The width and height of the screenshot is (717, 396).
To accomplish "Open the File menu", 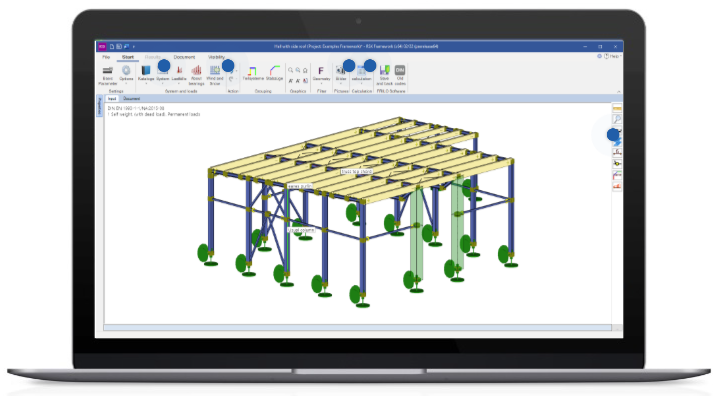I will pos(106,57).
